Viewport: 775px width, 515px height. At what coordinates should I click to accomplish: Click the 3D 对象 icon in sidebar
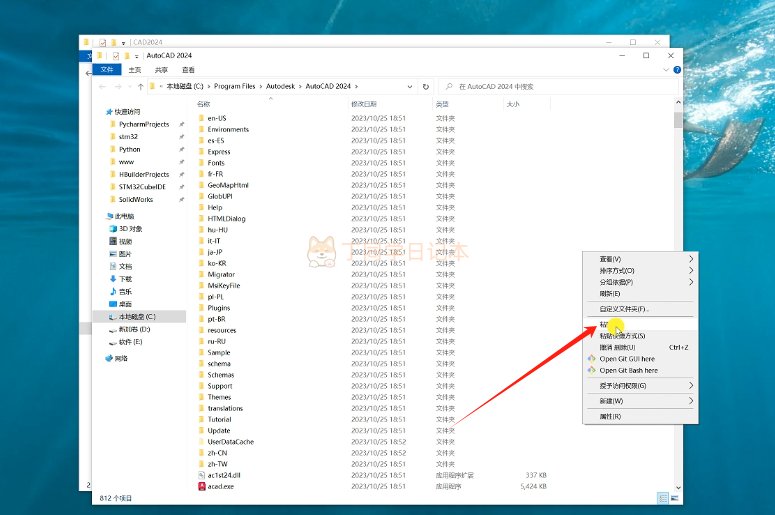pos(113,229)
